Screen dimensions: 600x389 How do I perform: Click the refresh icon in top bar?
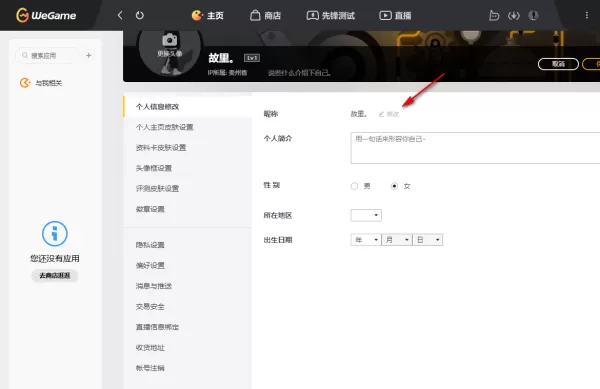click(140, 15)
